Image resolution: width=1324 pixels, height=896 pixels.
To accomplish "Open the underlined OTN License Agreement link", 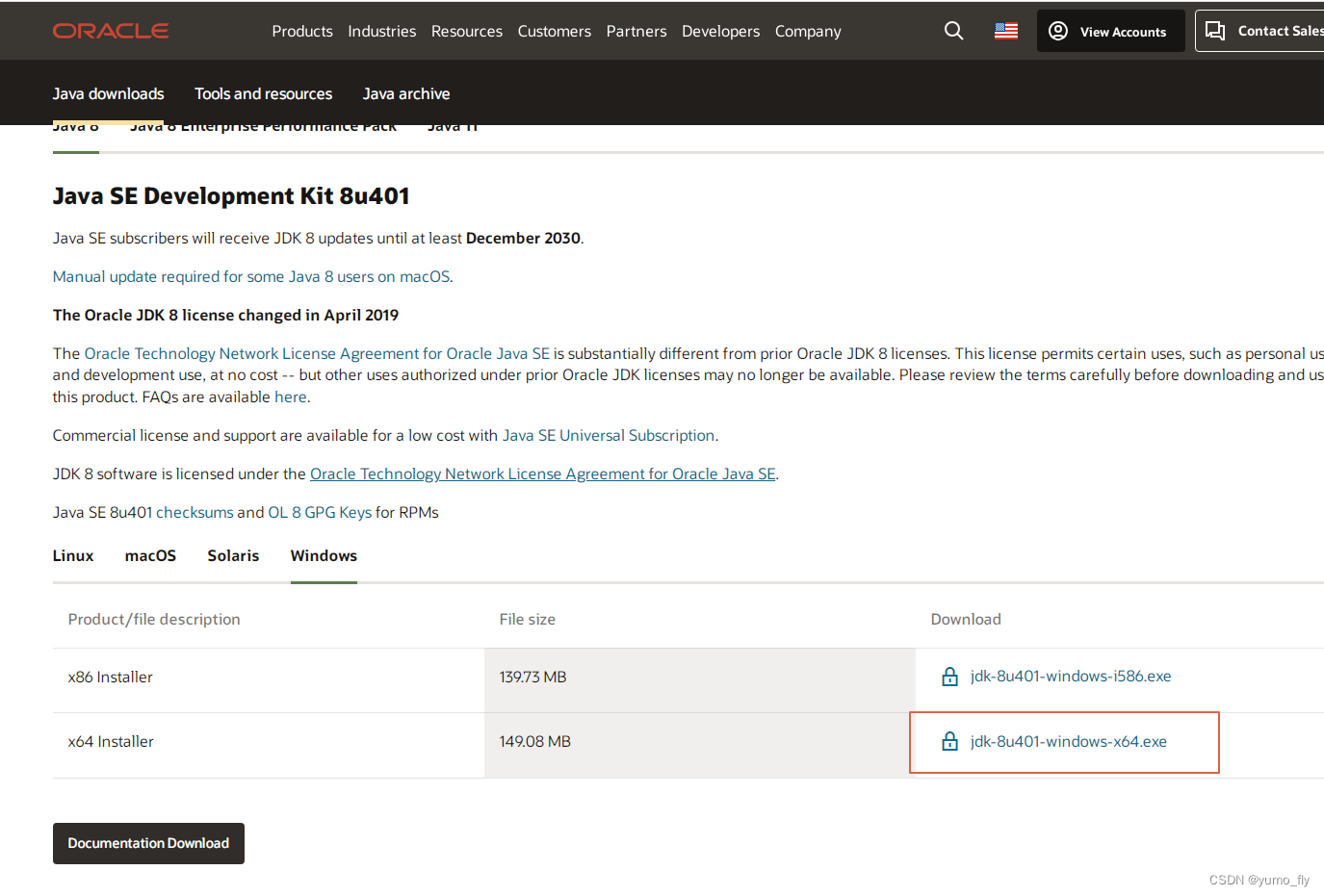I will click(543, 474).
